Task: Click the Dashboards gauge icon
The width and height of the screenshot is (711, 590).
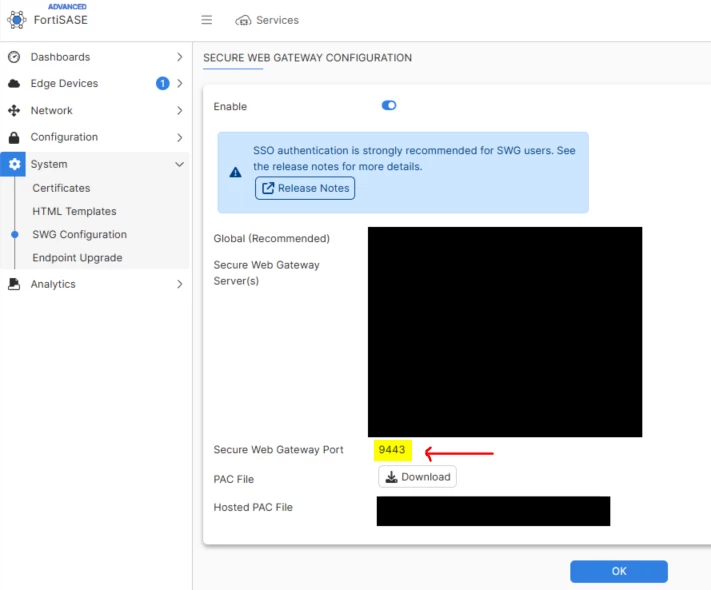Action: tap(14, 57)
